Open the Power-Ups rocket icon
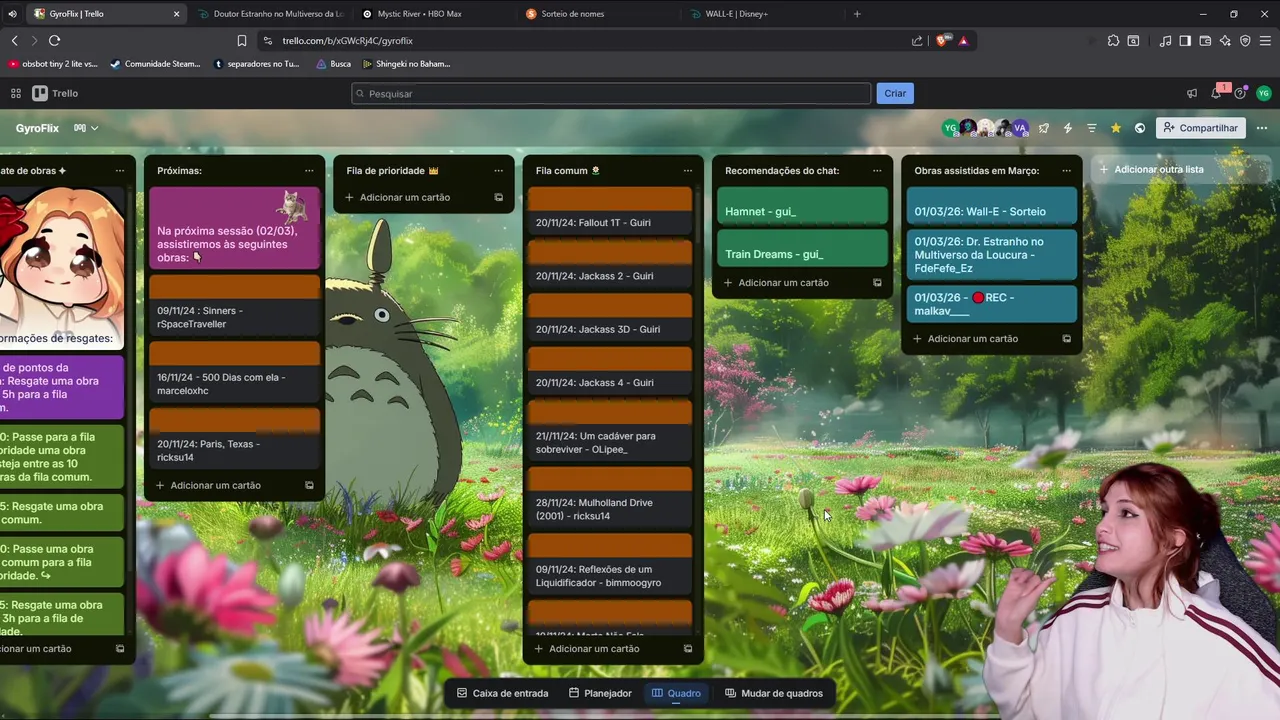The image size is (1280, 720). (x=1044, y=128)
